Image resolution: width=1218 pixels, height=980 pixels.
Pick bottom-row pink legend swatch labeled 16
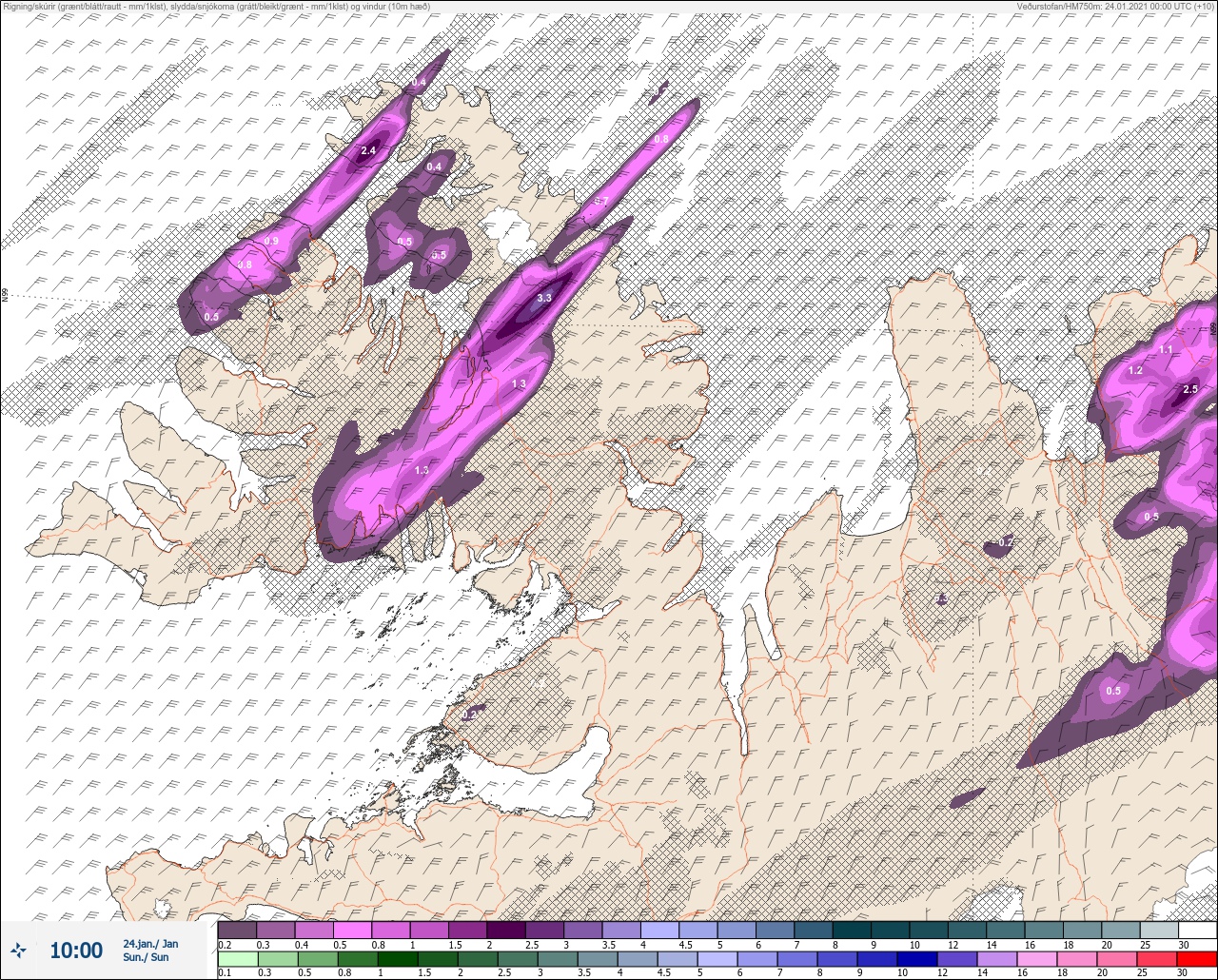[1036, 958]
